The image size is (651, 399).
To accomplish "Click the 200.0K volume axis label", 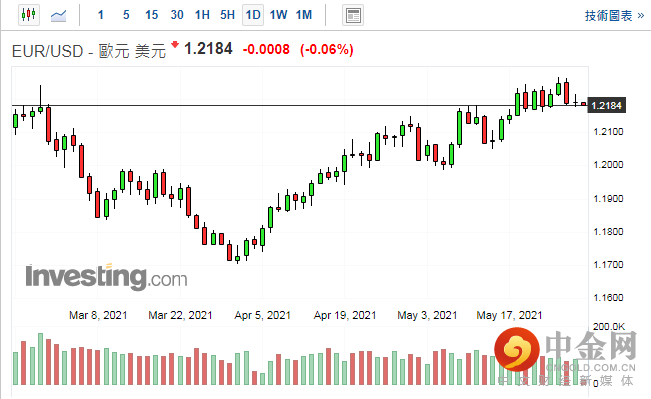I will click(609, 326).
